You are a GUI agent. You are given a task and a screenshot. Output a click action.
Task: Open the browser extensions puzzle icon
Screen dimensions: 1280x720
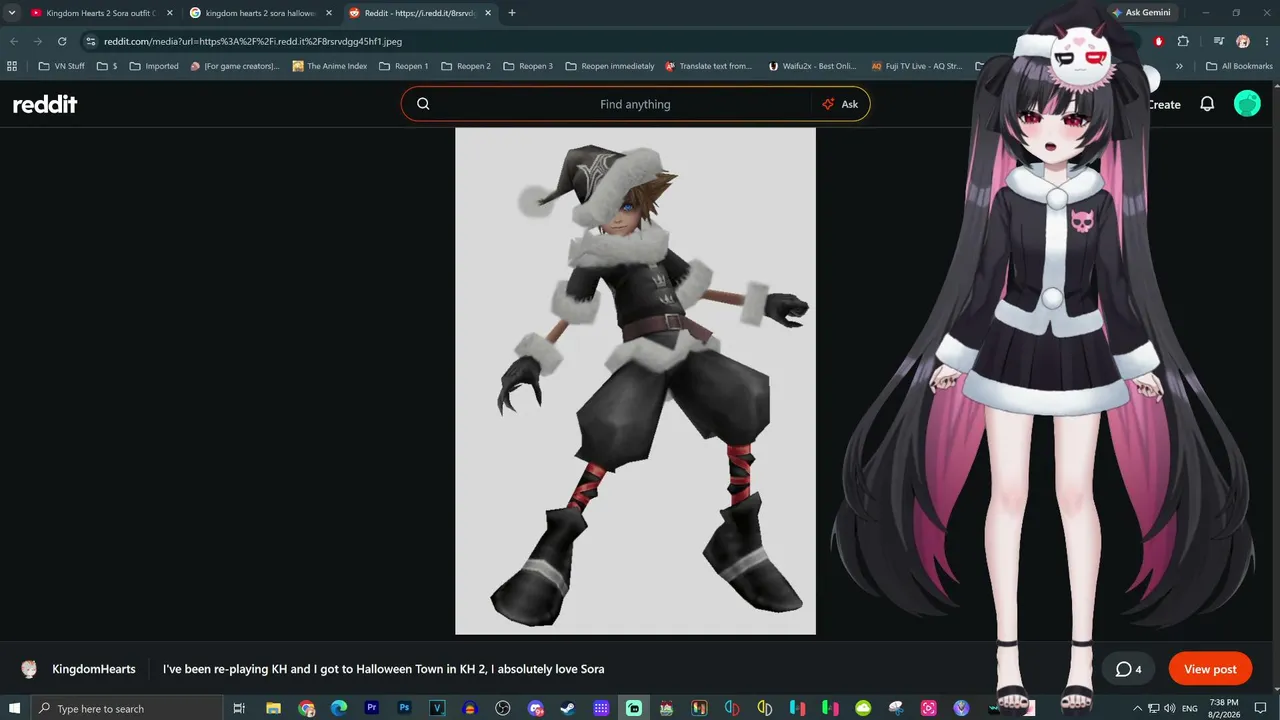click(1183, 41)
